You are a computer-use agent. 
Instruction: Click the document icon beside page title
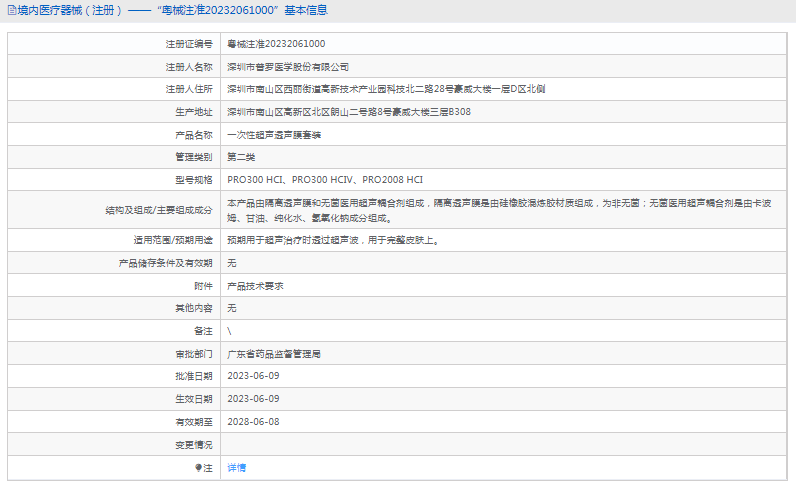[x=12, y=10]
